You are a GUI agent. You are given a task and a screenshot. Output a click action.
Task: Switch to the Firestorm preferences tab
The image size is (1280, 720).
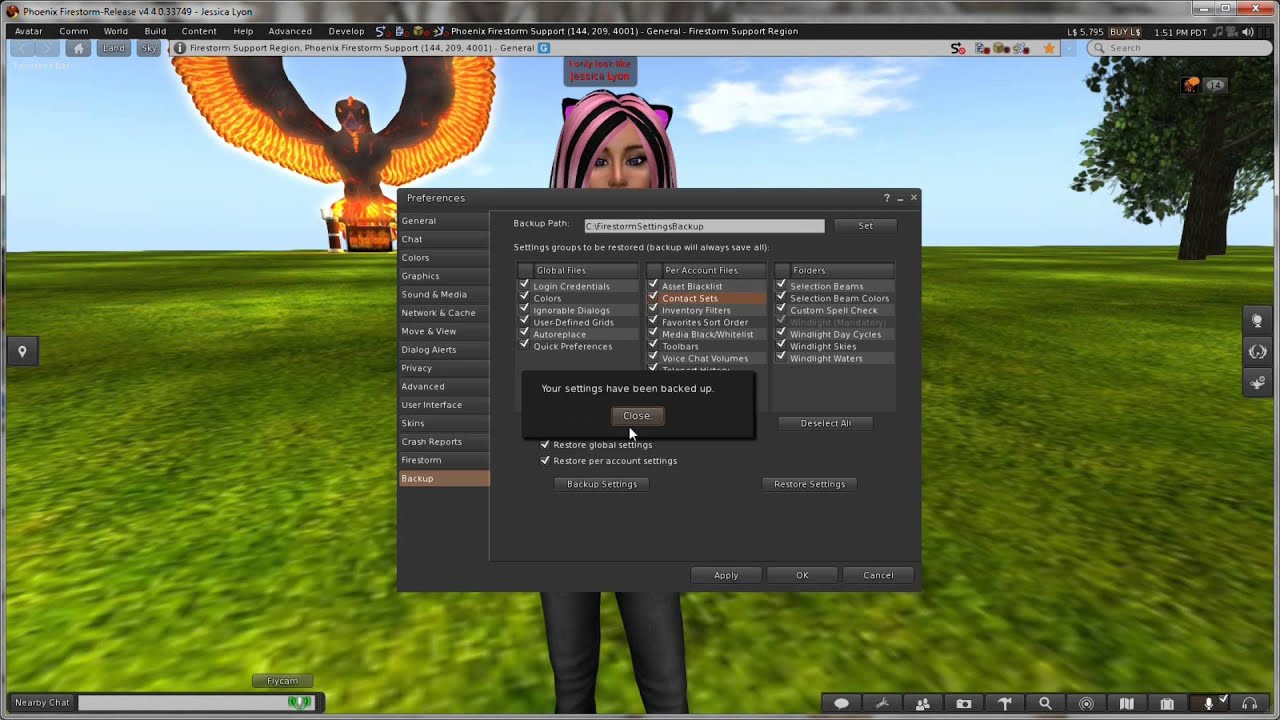coord(444,460)
